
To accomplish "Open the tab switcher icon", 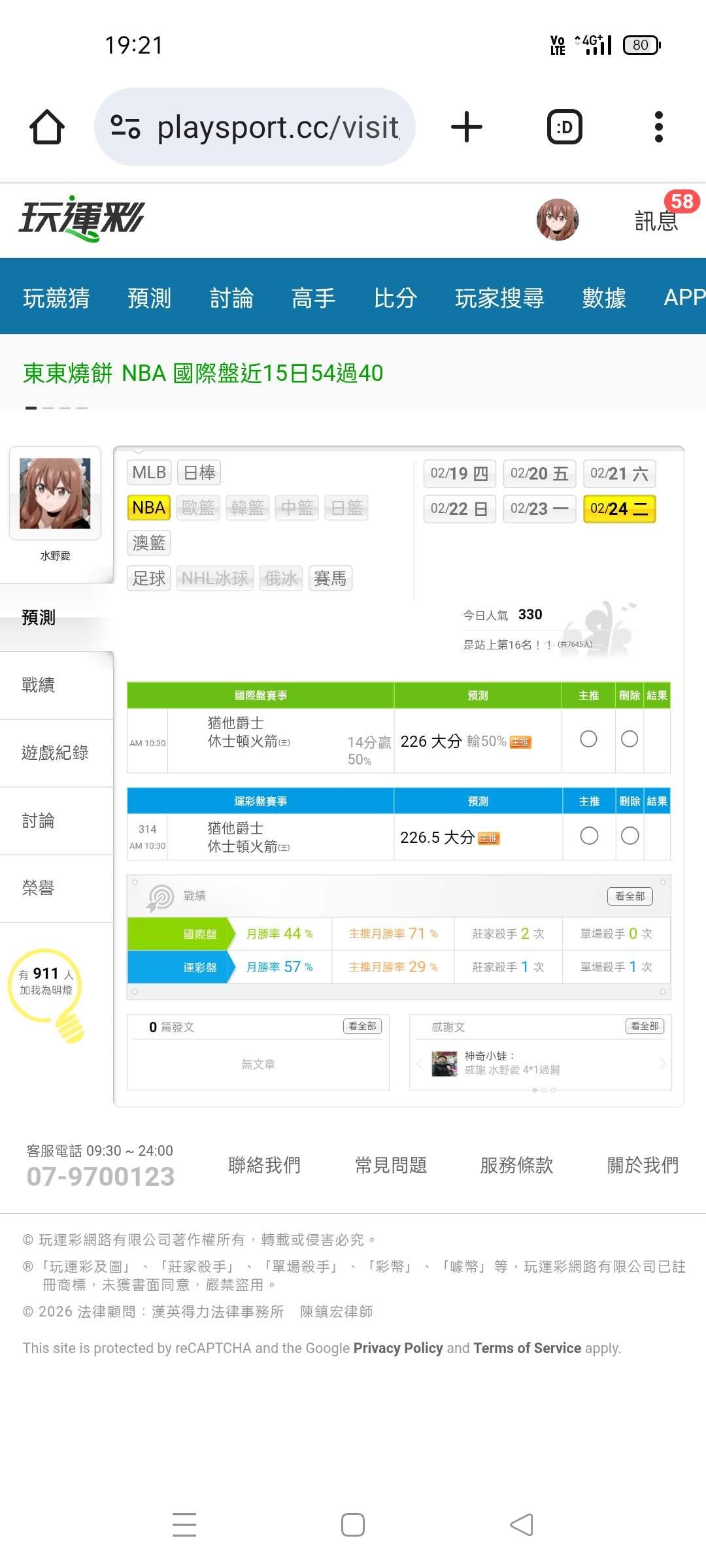I will 564,127.
